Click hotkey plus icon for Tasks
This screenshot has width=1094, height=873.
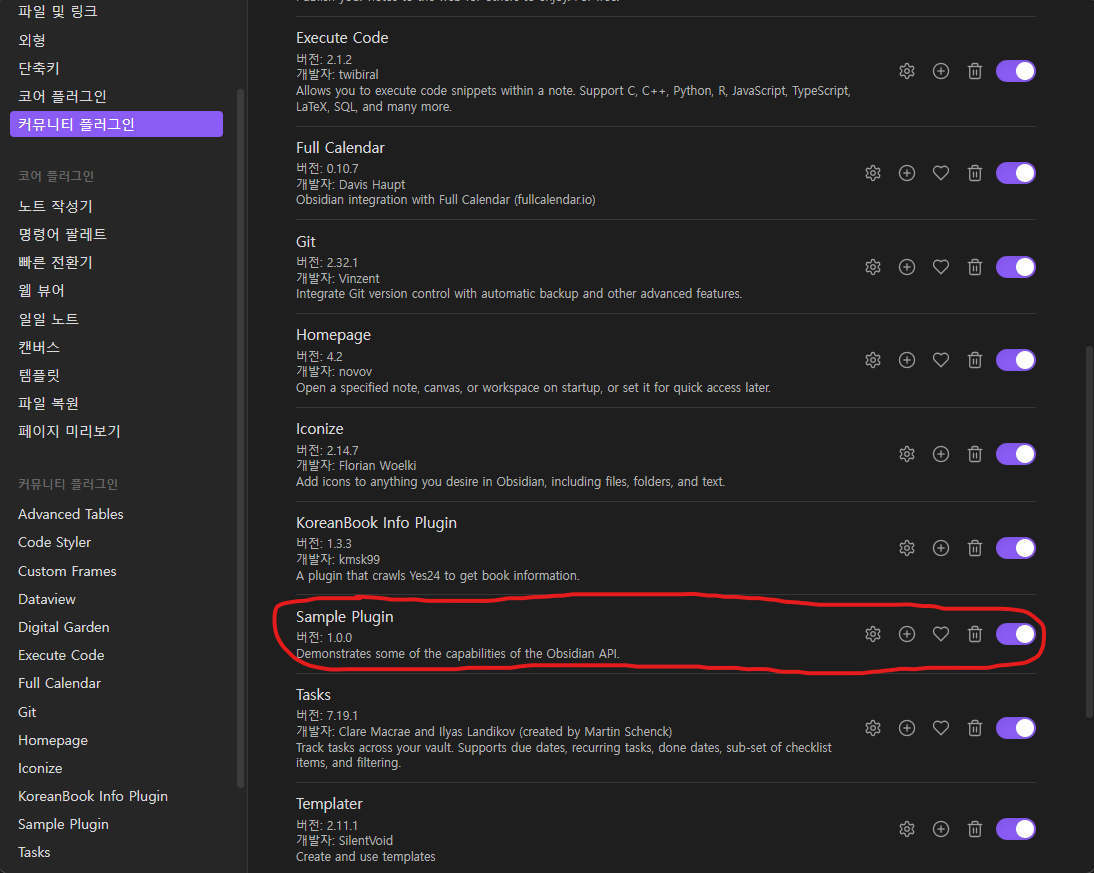coord(906,728)
